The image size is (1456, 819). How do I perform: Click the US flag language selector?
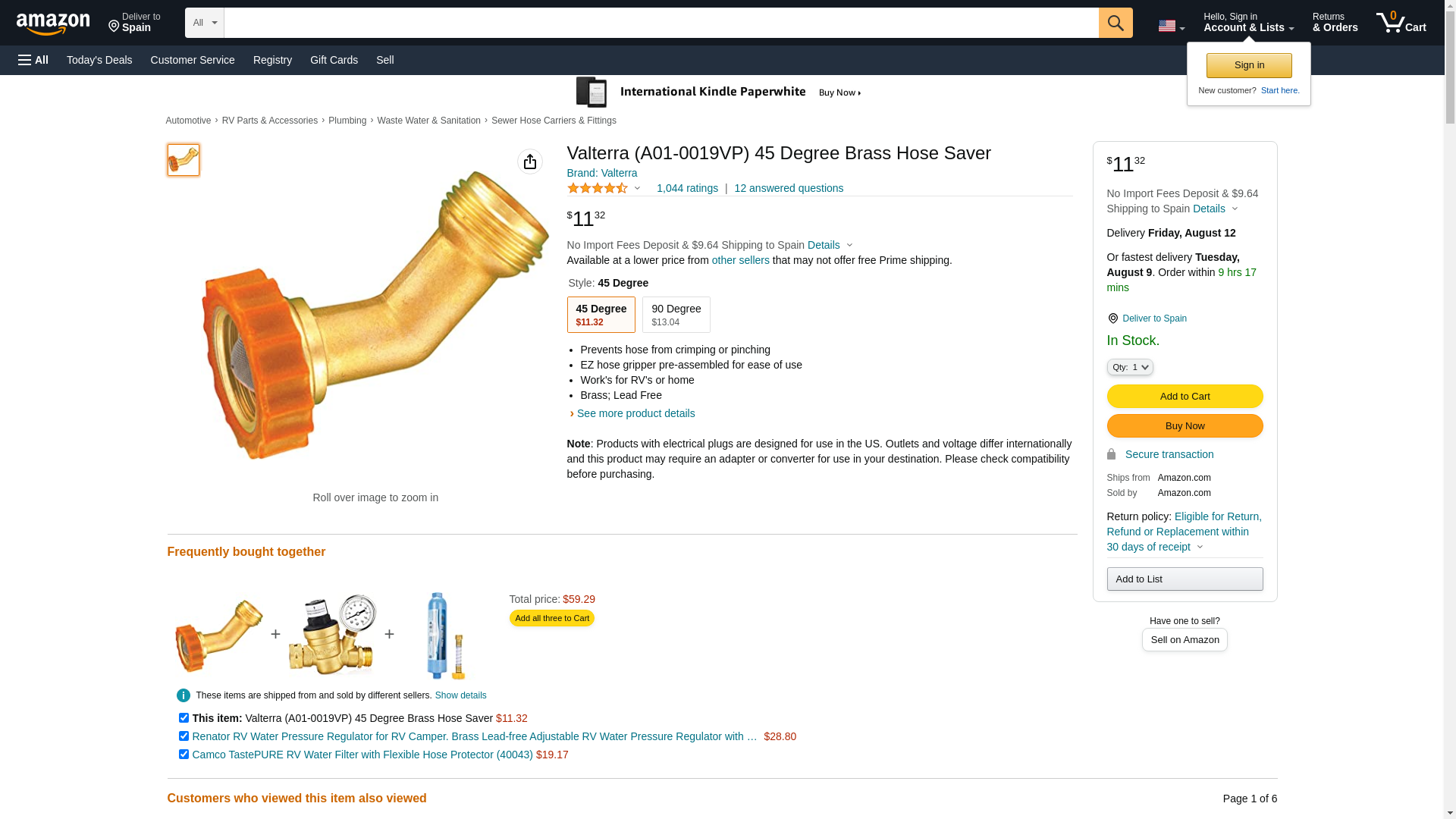tap(1170, 26)
